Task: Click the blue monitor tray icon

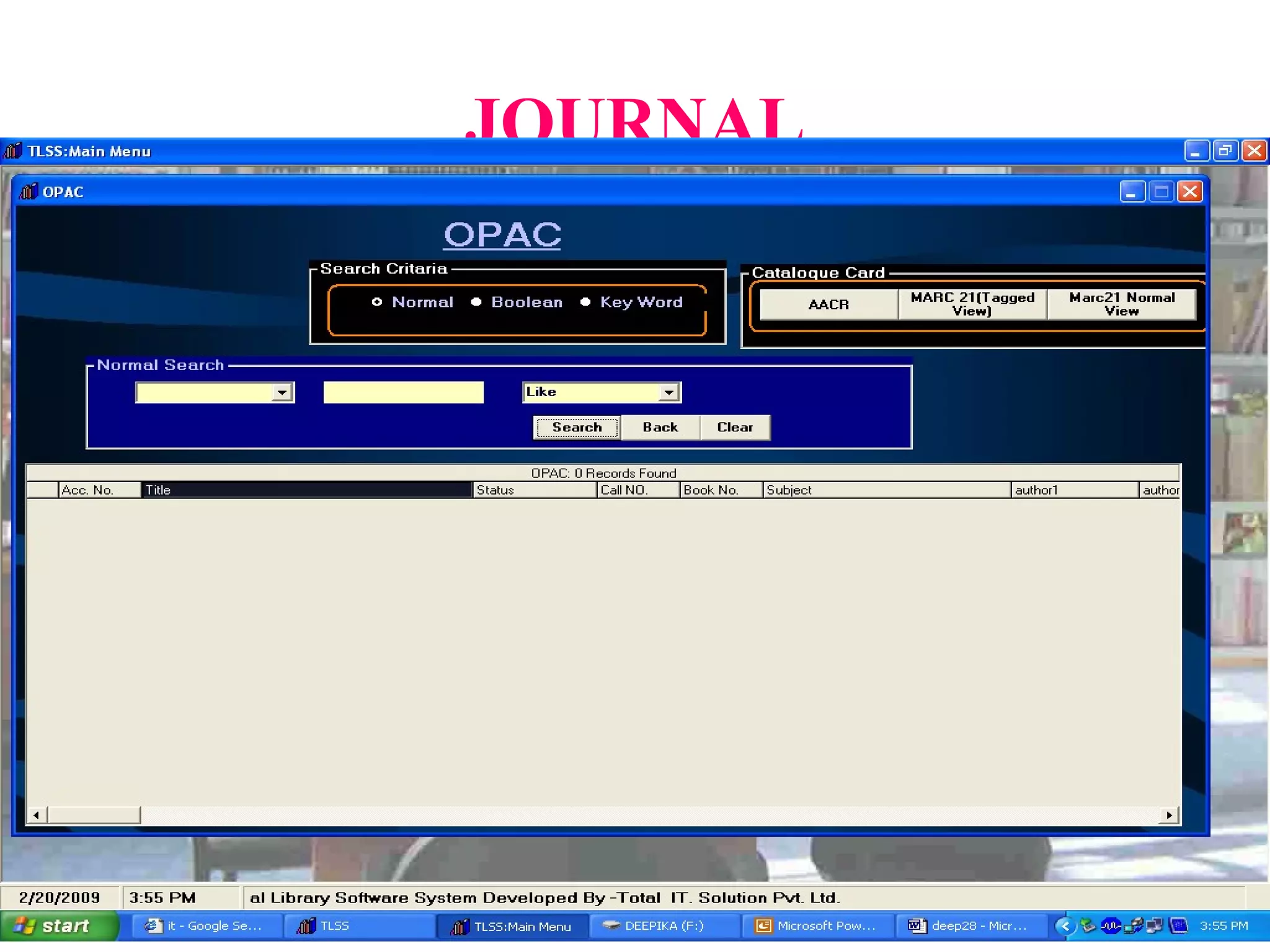Action: 1178,926
